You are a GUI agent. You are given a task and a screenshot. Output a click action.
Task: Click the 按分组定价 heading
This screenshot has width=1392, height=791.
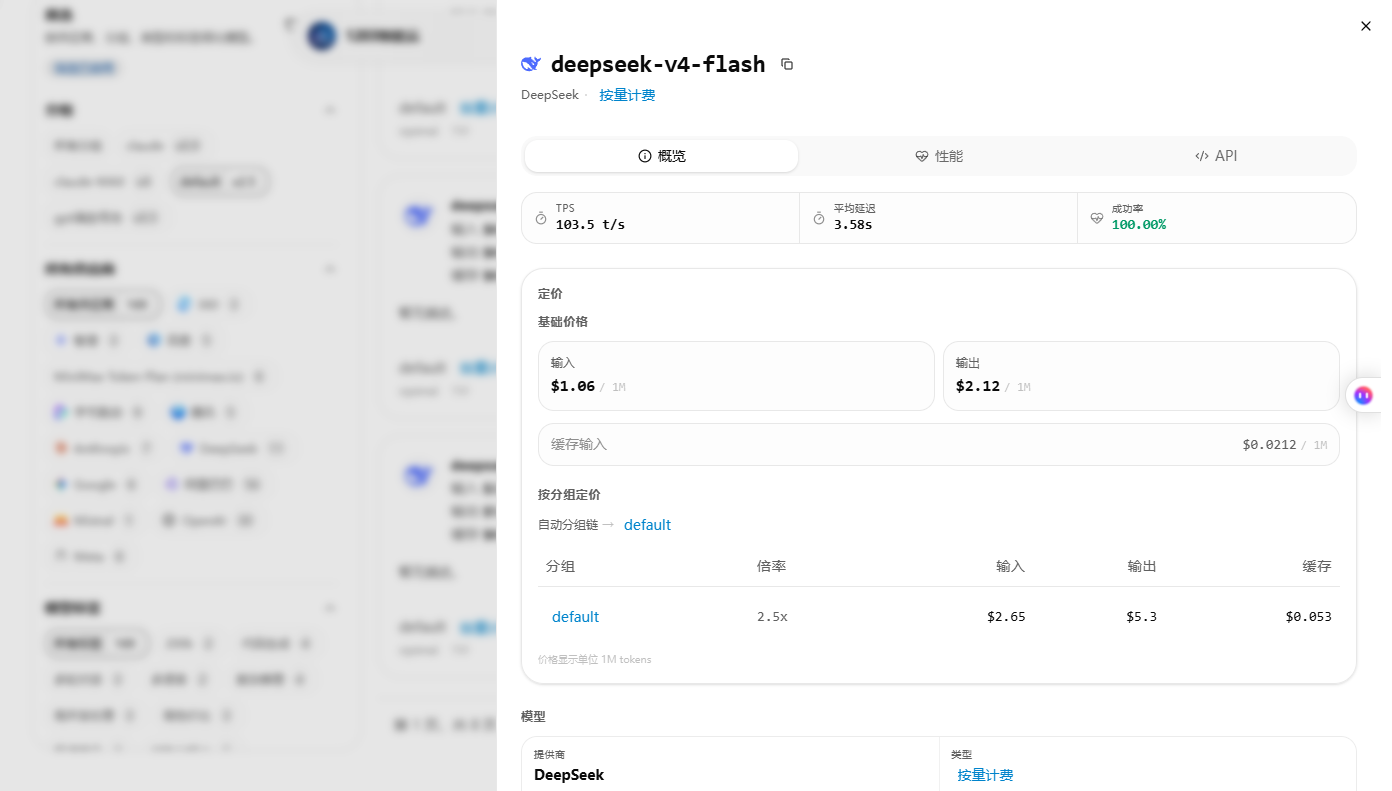[x=569, y=495]
